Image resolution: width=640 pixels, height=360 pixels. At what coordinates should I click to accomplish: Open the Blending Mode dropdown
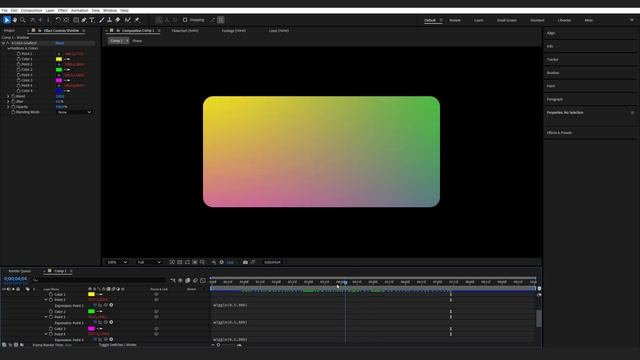click(x=74, y=112)
